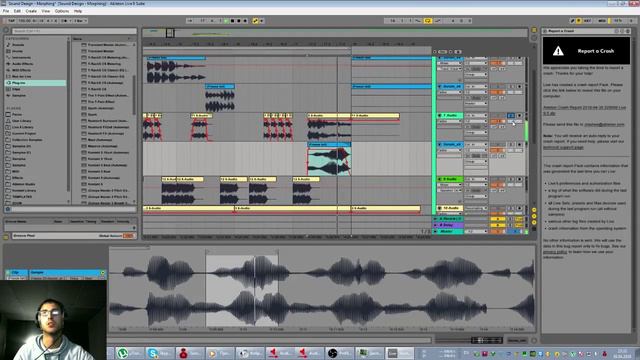640x360 pixels.
Task: Unfold the 7 Audio track triangle
Action: [440, 116]
